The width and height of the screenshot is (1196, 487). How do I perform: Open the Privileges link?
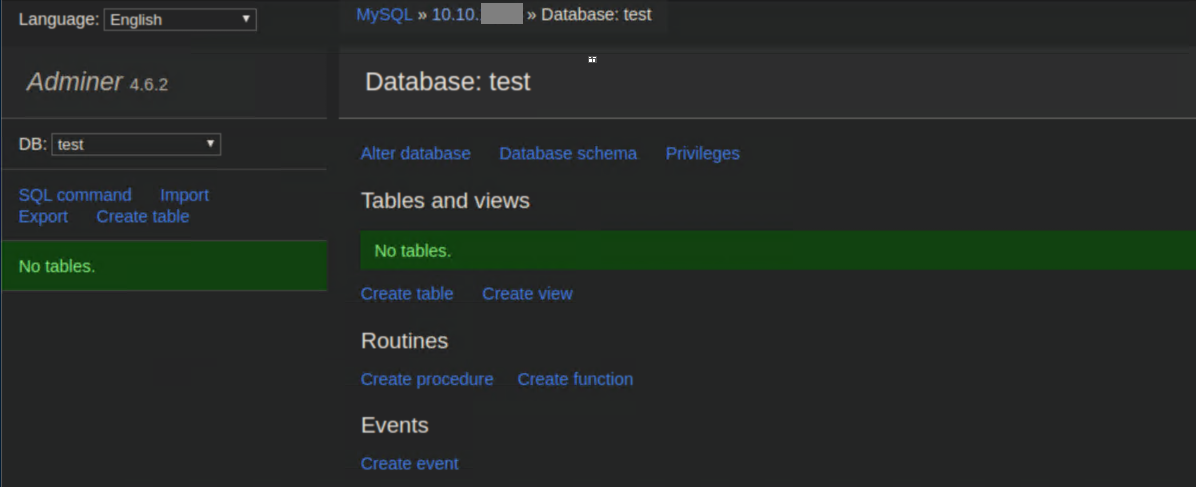coord(702,153)
